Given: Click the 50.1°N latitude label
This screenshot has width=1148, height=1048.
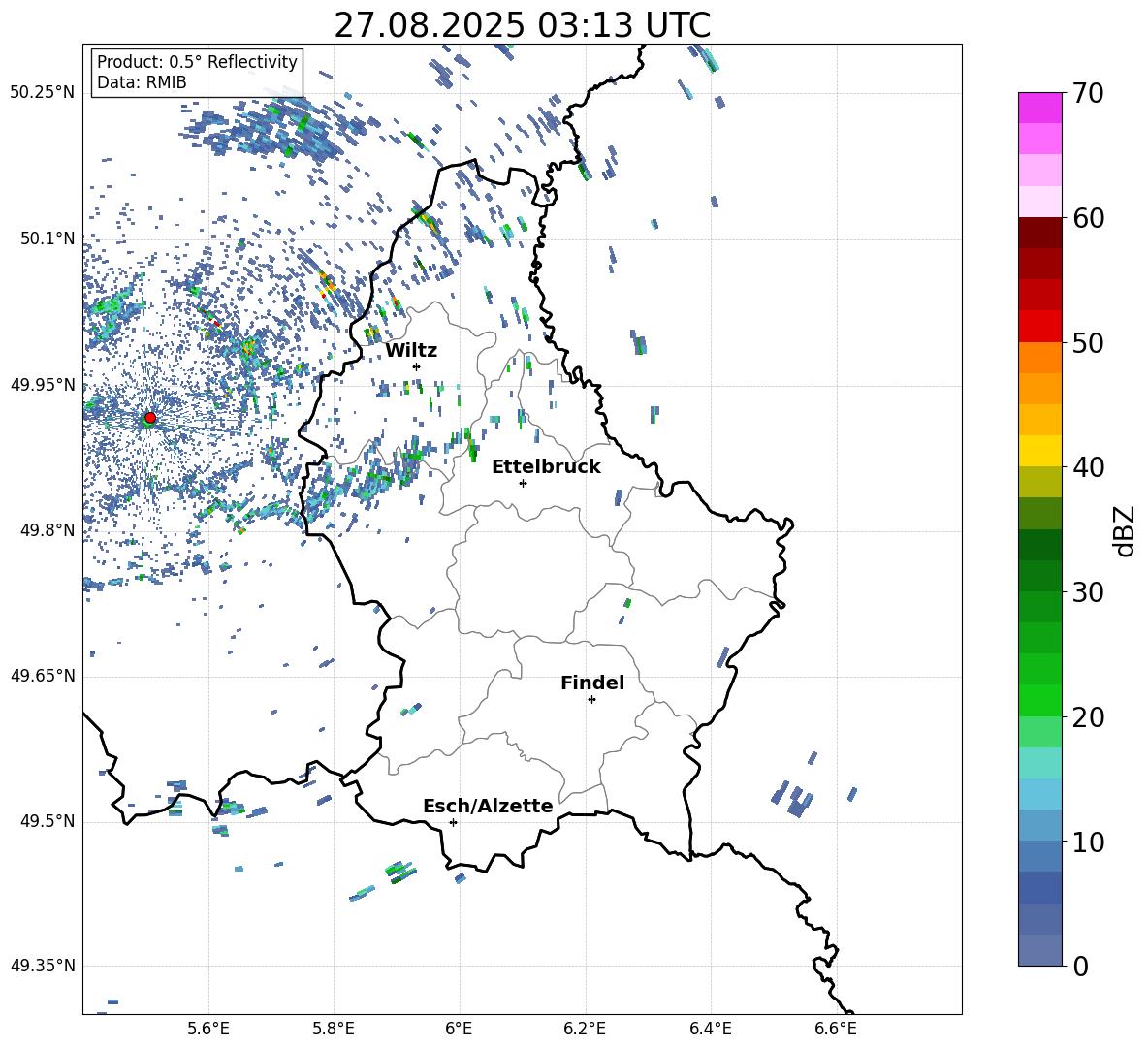Looking at the screenshot, I should [48, 238].
